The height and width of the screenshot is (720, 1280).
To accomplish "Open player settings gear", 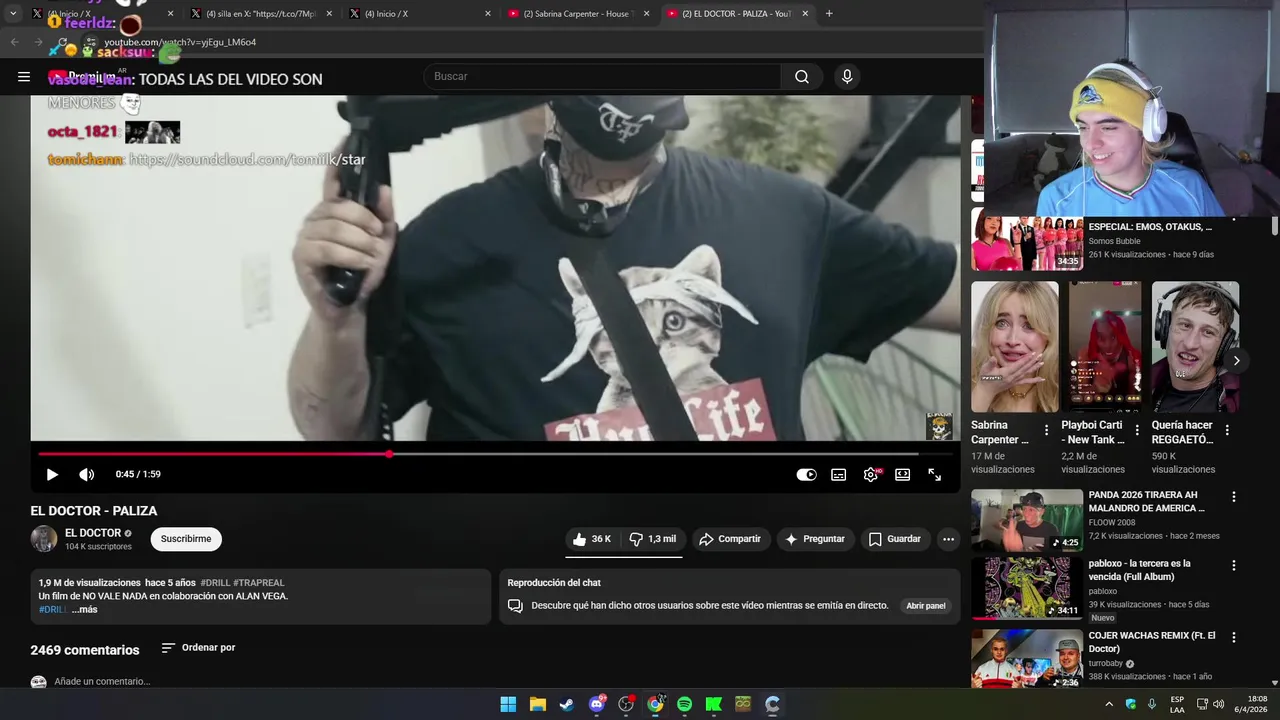I will (x=871, y=475).
